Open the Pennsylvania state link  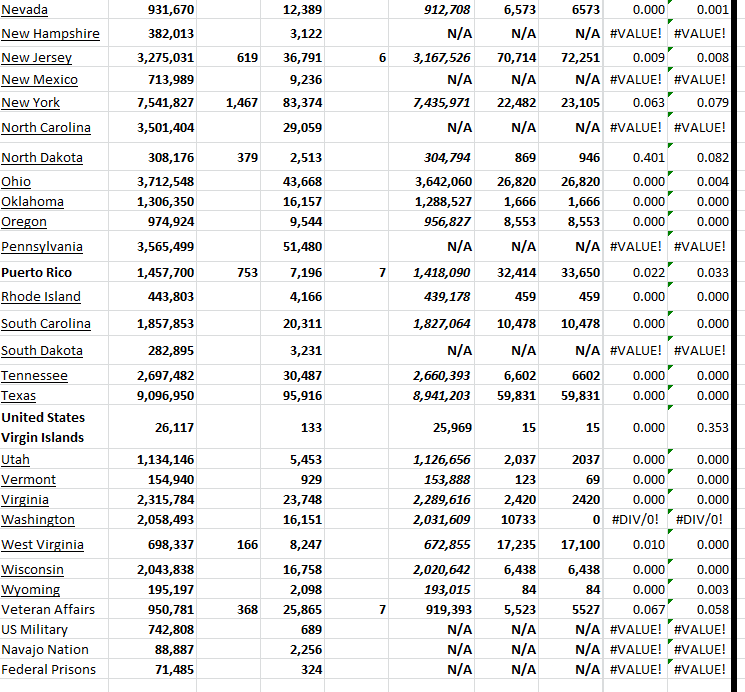click(x=42, y=246)
